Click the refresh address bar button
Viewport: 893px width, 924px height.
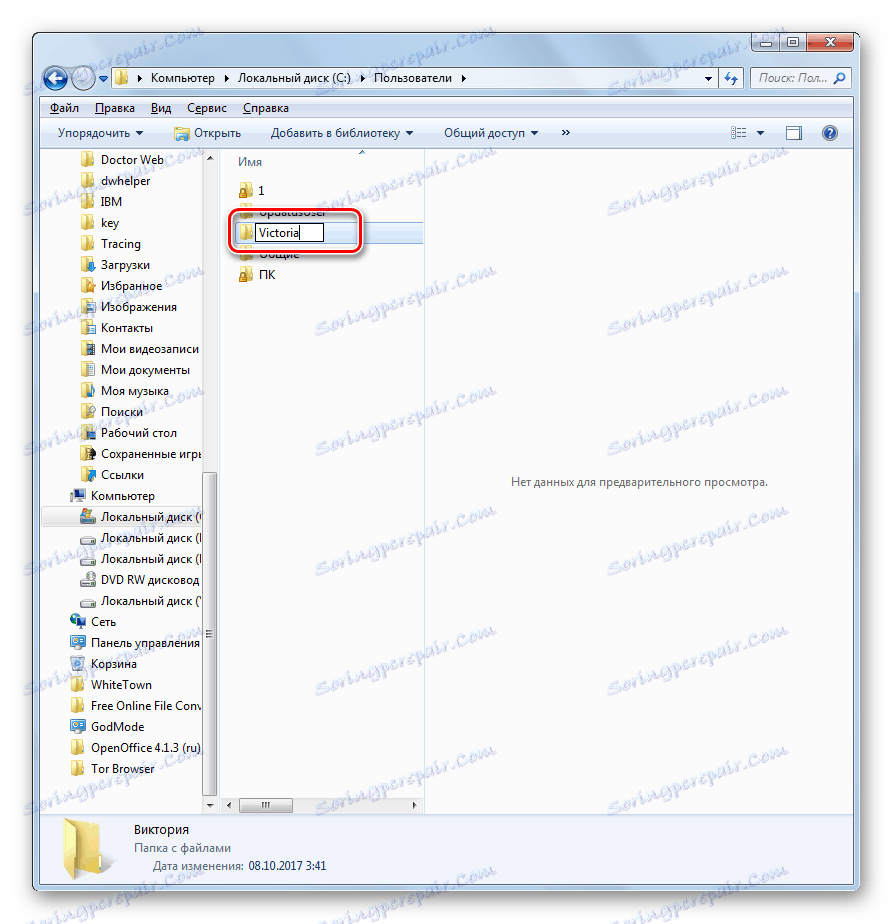[731, 78]
